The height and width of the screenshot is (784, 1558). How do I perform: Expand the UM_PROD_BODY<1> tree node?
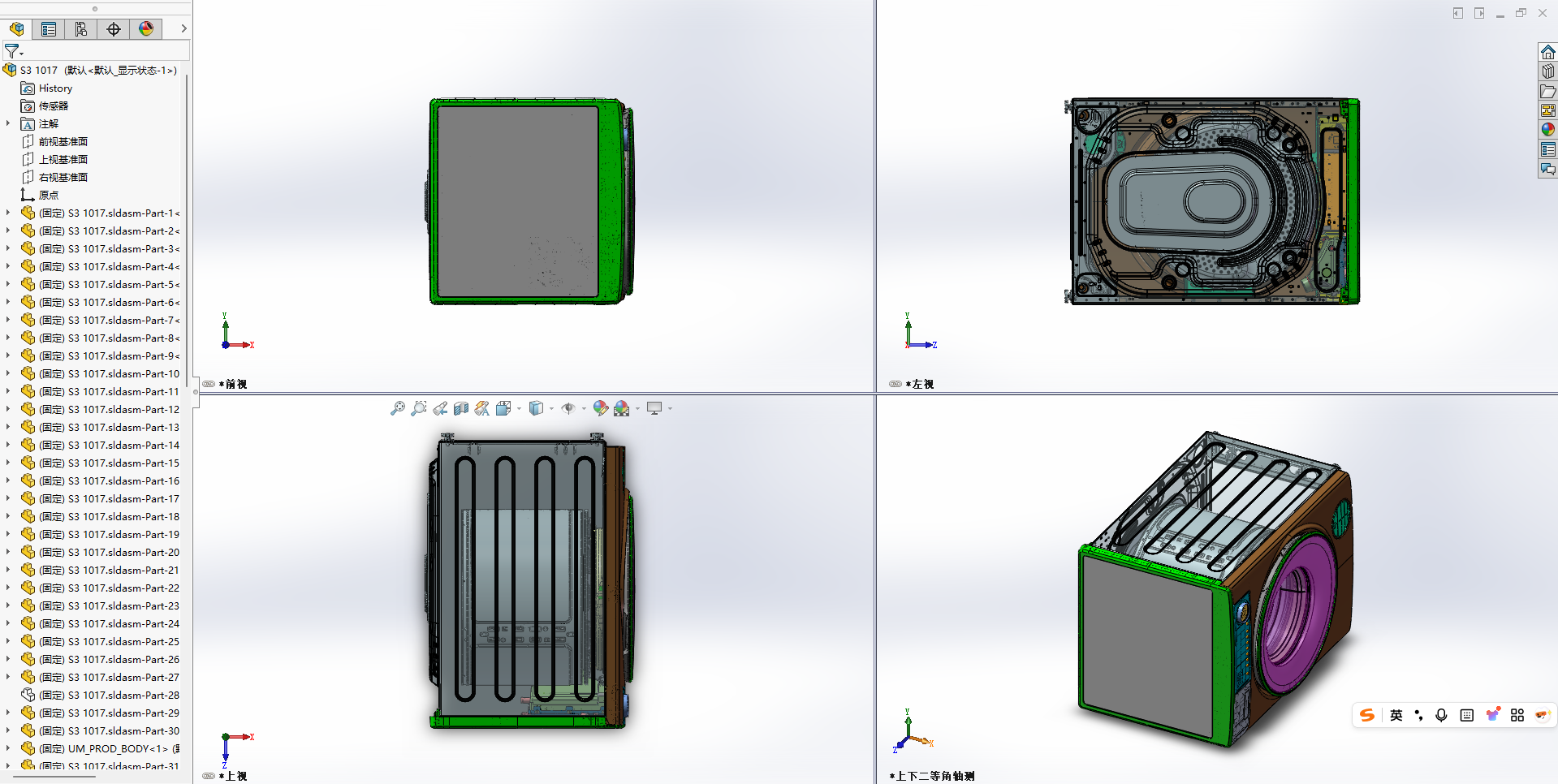click(x=8, y=748)
